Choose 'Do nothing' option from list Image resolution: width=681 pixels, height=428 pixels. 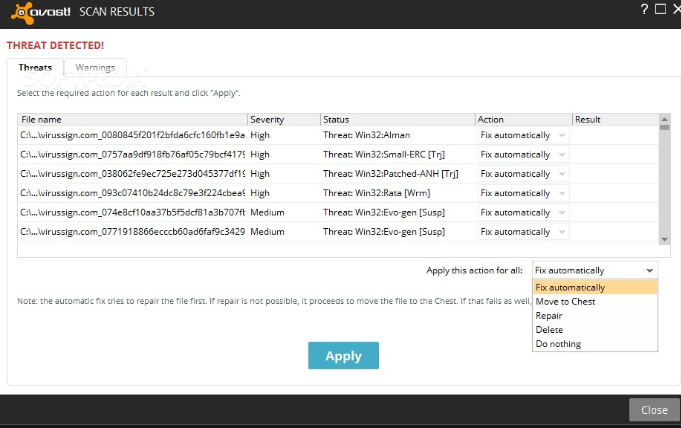tap(595, 344)
